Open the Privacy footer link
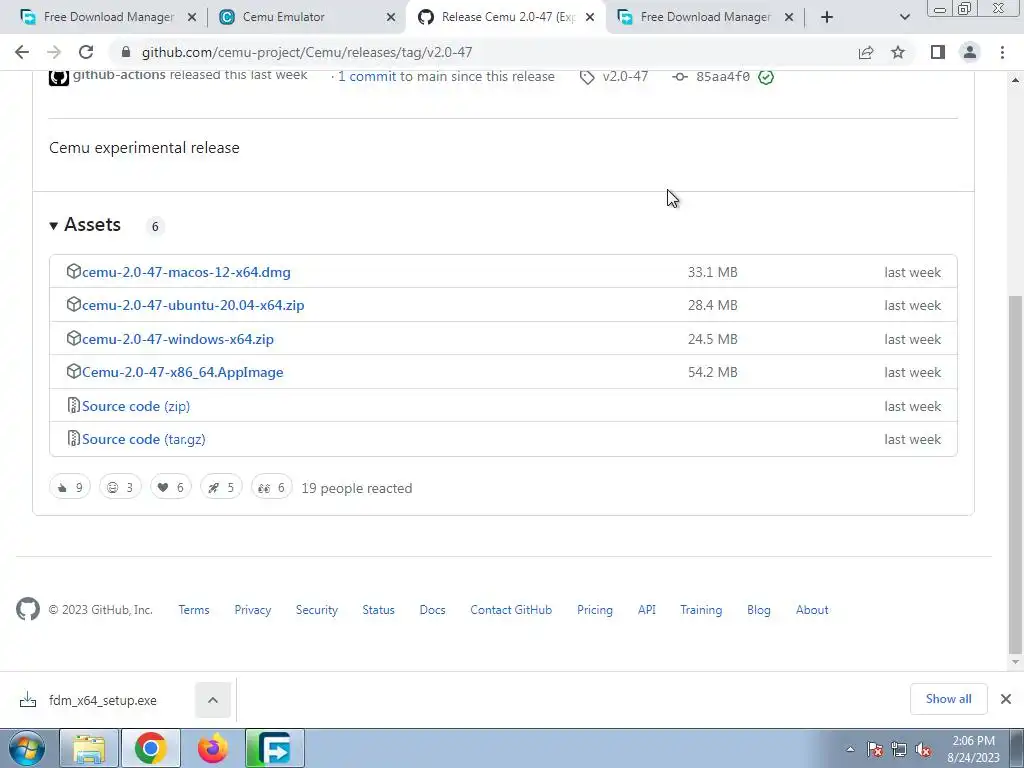This screenshot has width=1024, height=768. coord(253,610)
